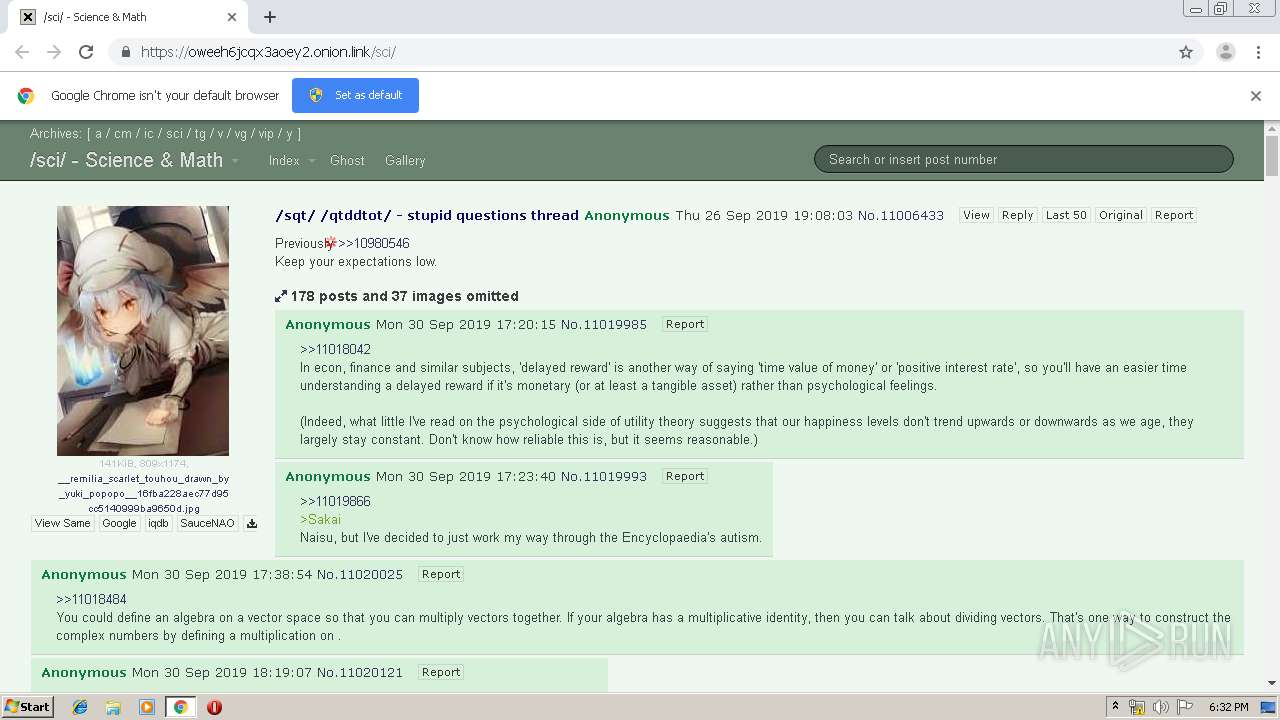View thread No.11006433

(976, 215)
